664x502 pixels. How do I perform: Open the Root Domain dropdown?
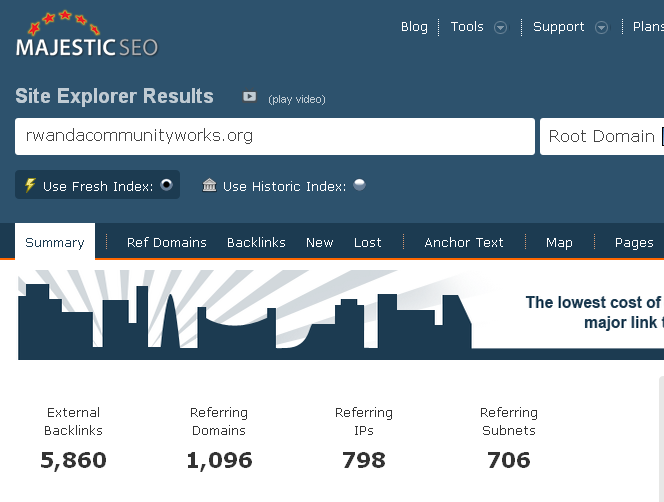602,137
